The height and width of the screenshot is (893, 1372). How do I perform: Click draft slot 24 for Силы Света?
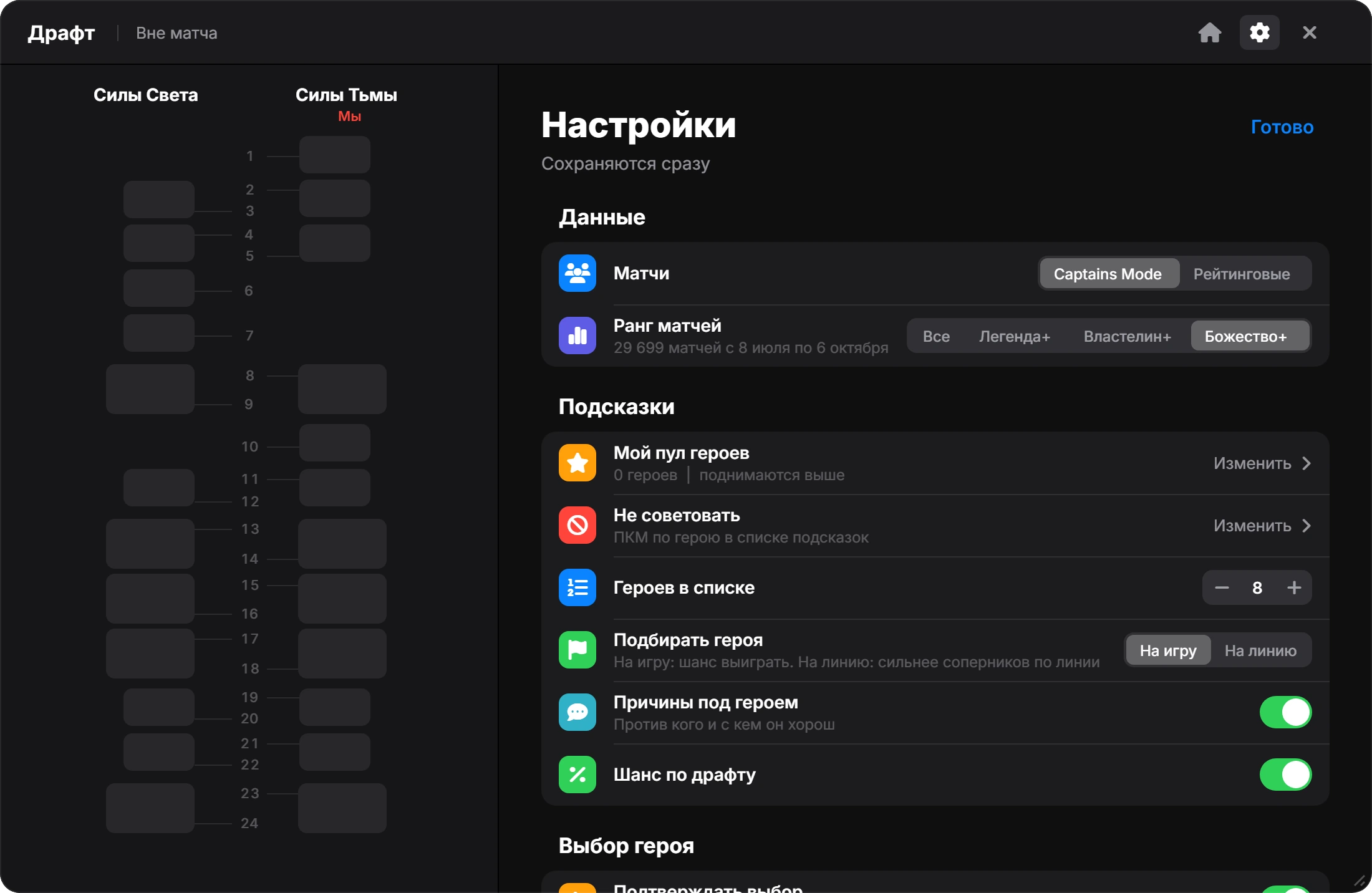150,808
